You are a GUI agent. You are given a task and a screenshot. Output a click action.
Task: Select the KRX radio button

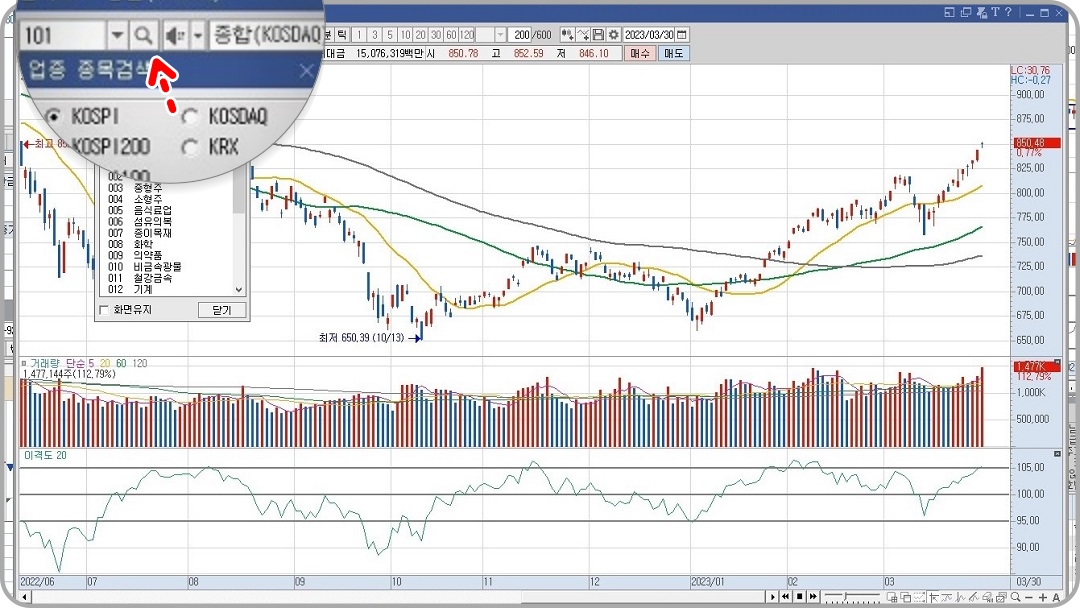tap(190, 147)
